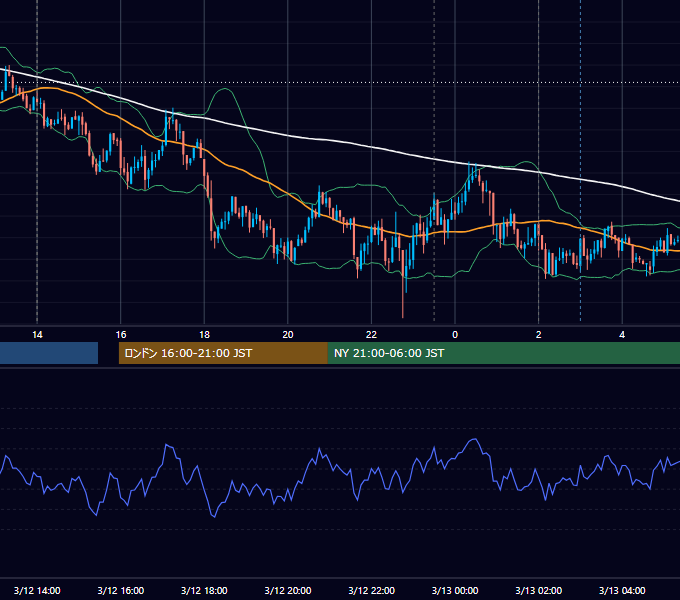The height and width of the screenshot is (600, 680).
Task: Select the 3/12 18:00 time label
Action: (x=204, y=590)
